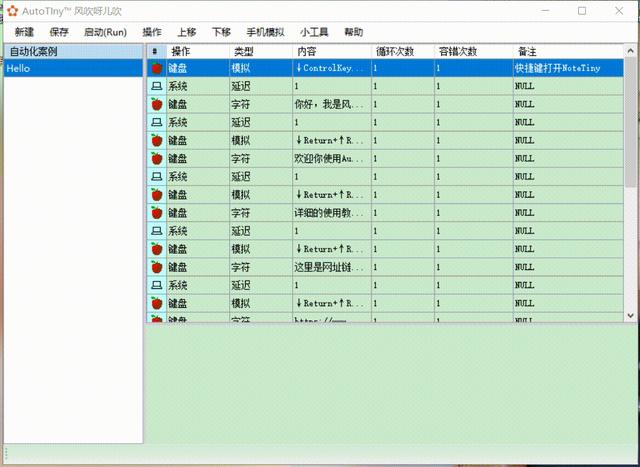The image size is (640, 467).
Task: Select the 详细的使用教... content cell
Action: point(332,213)
